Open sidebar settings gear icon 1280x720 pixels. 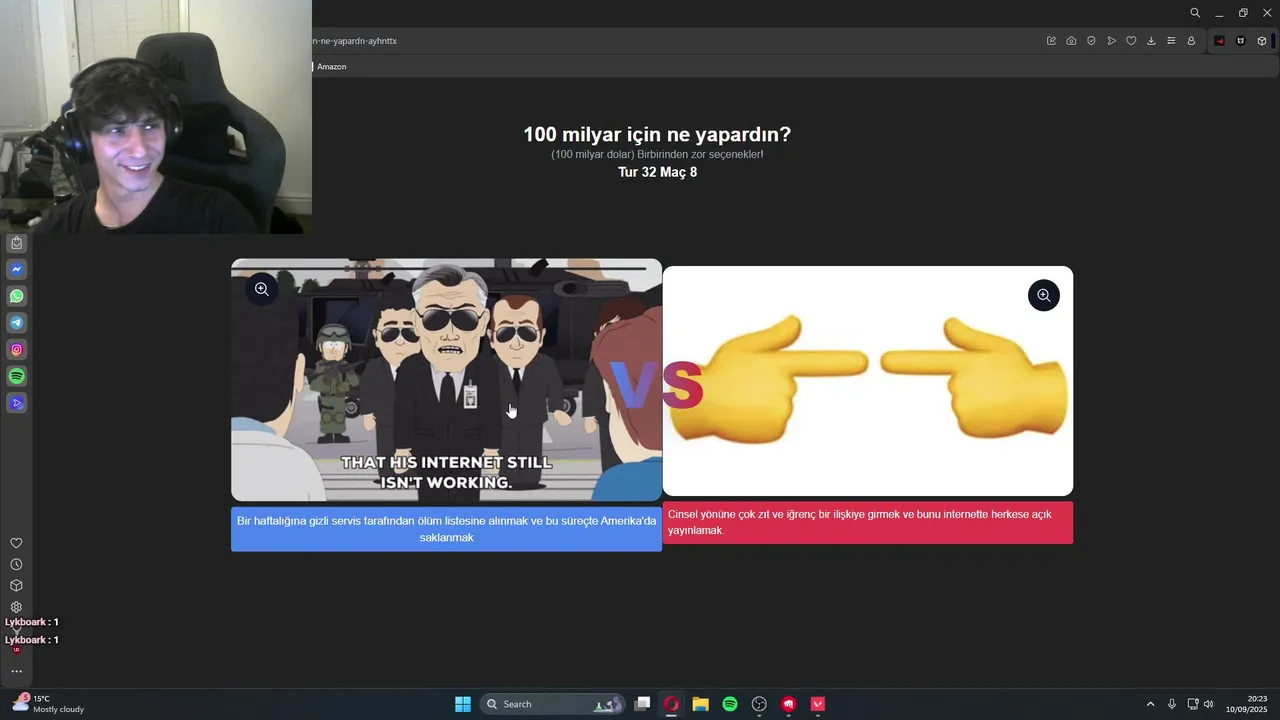point(16,607)
